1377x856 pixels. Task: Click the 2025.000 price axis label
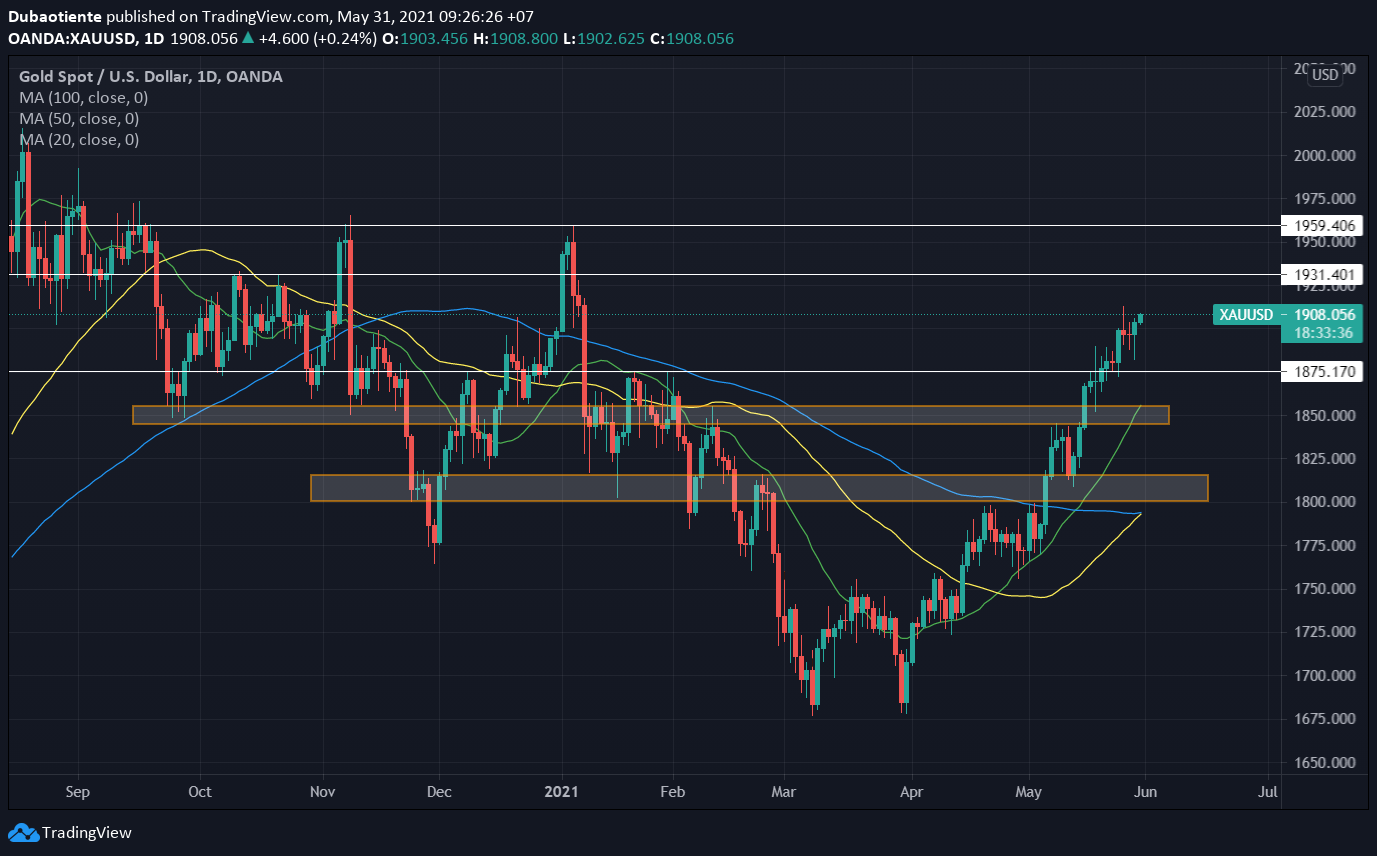(x=1323, y=112)
